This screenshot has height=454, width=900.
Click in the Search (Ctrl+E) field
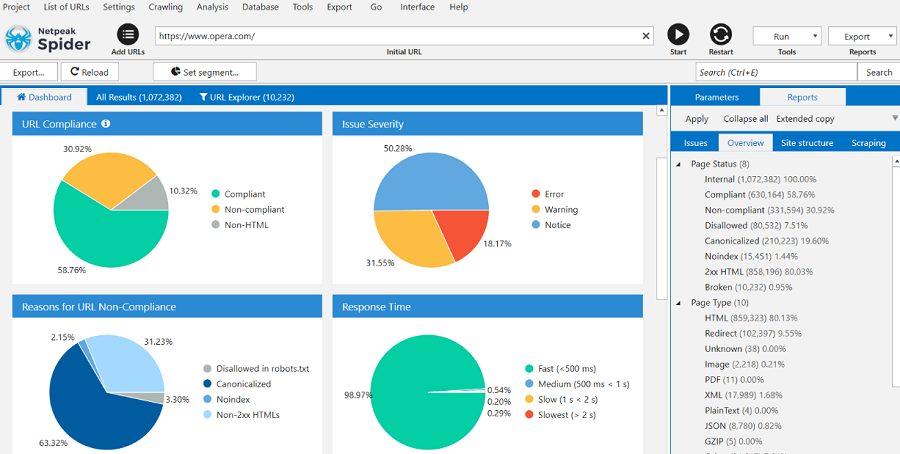click(x=775, y=72)
